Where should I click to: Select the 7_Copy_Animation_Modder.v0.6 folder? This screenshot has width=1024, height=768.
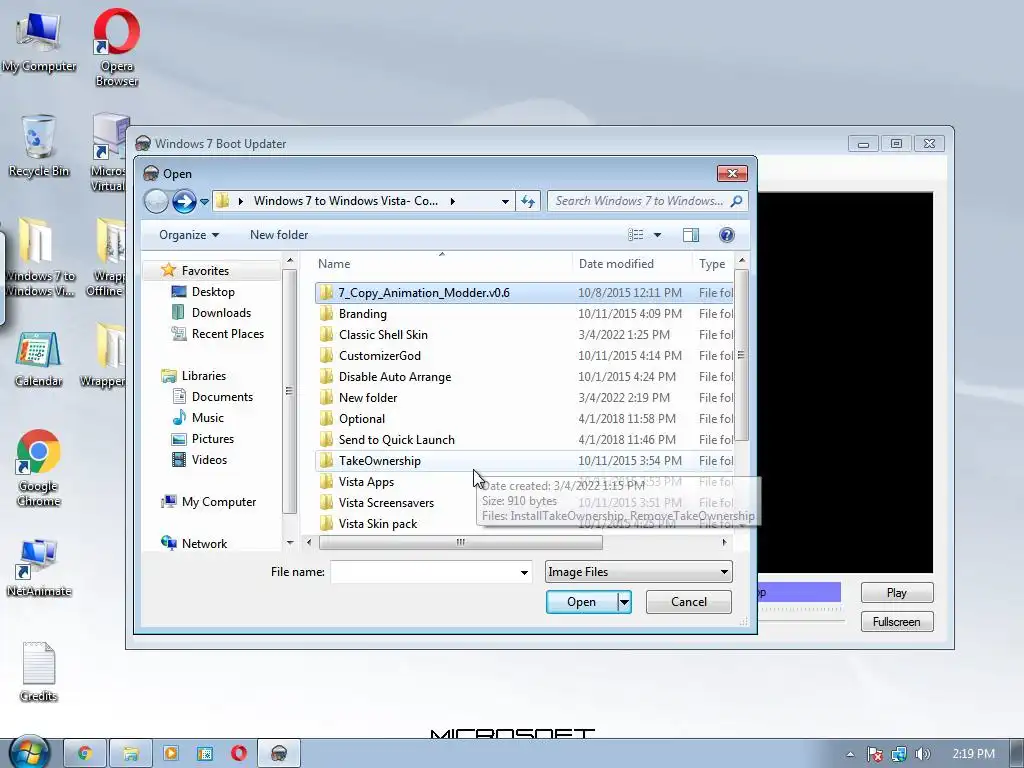coord(524,293)
